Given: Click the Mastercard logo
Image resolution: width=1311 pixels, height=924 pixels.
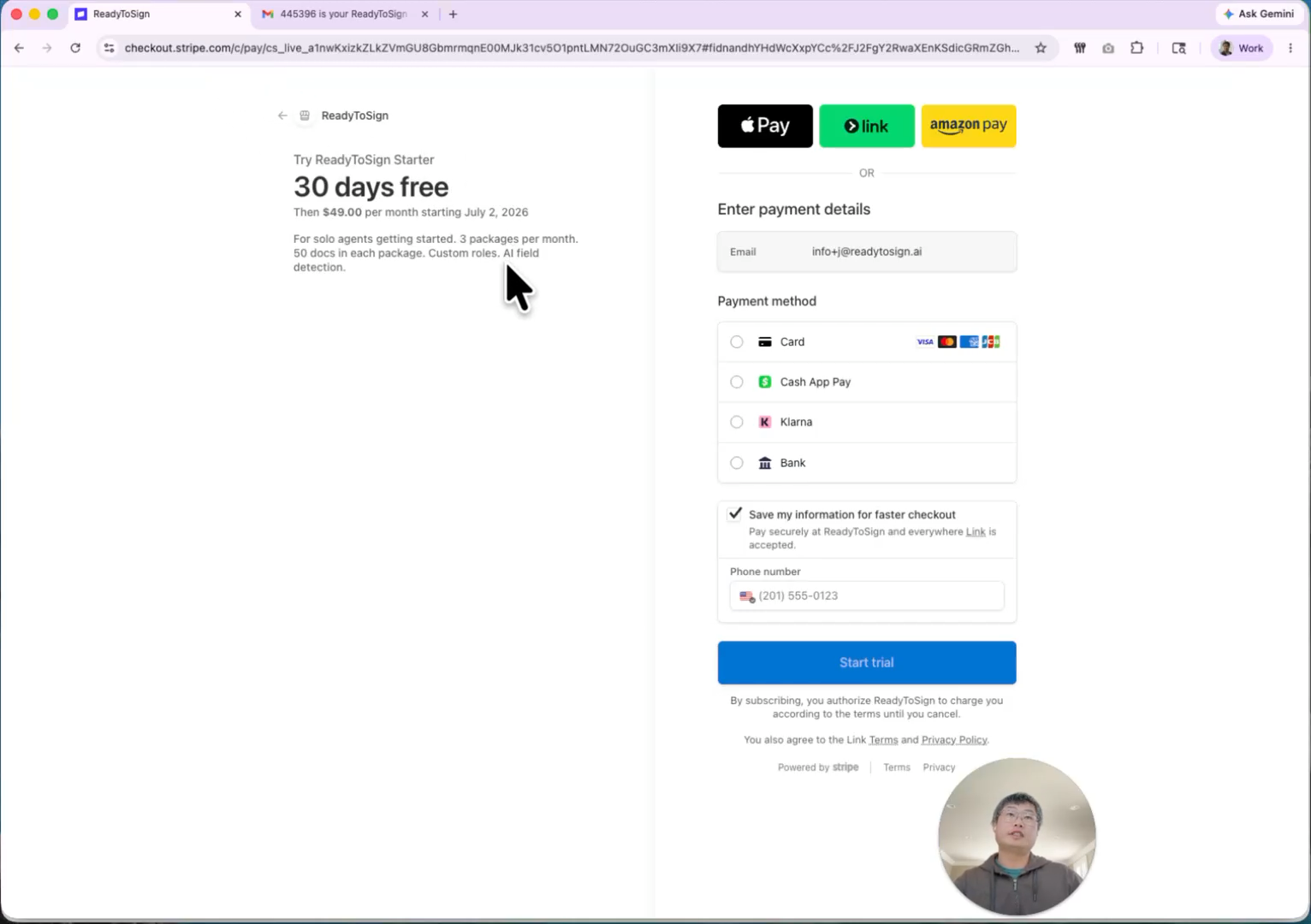Looking at the screenshot, I should click(x=946, y=342).
